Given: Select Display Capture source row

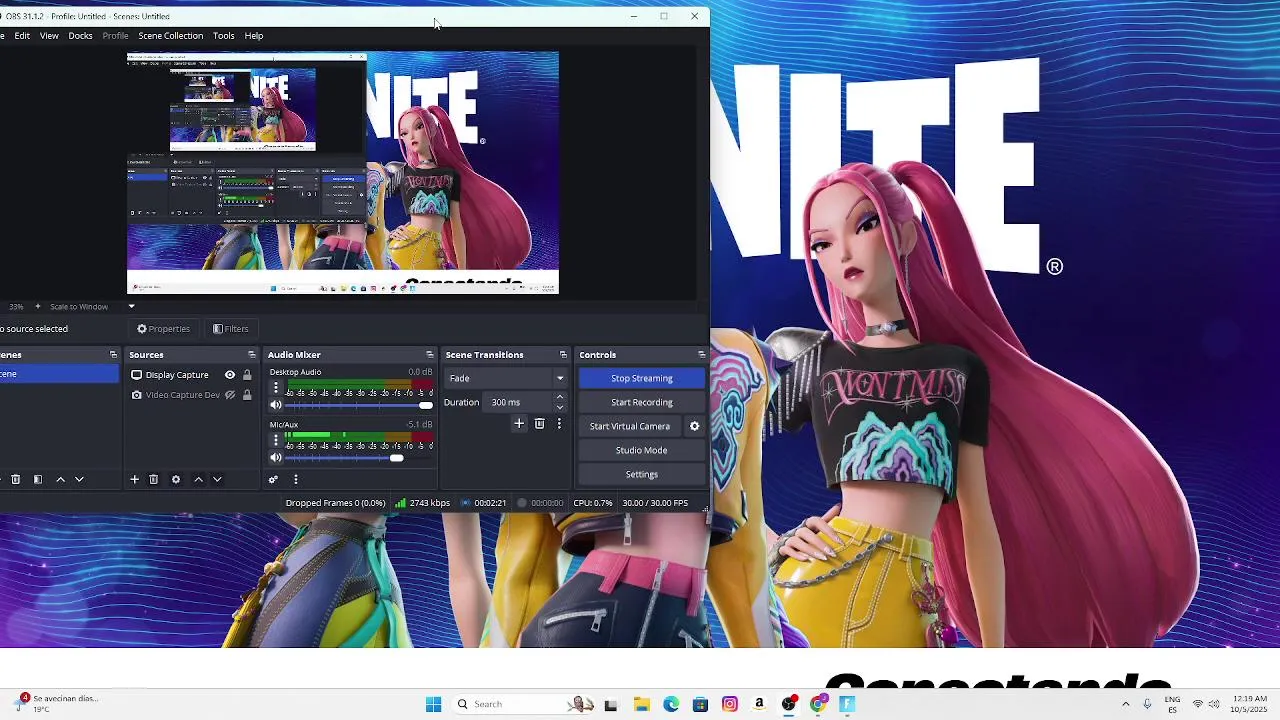Looking at the screenshot, I should tap(192, 375).
